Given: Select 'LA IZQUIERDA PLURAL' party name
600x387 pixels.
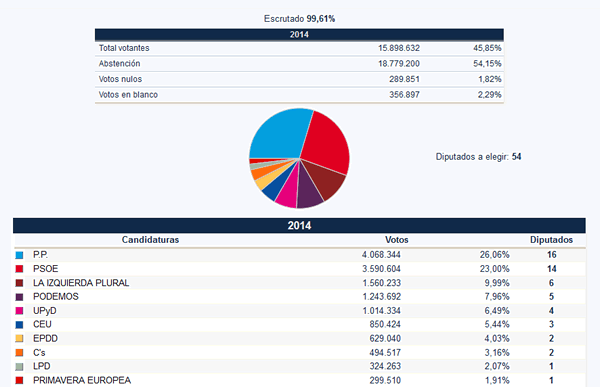Looking at the screenshot, I should pyautogui.click(x=81, y=283).
